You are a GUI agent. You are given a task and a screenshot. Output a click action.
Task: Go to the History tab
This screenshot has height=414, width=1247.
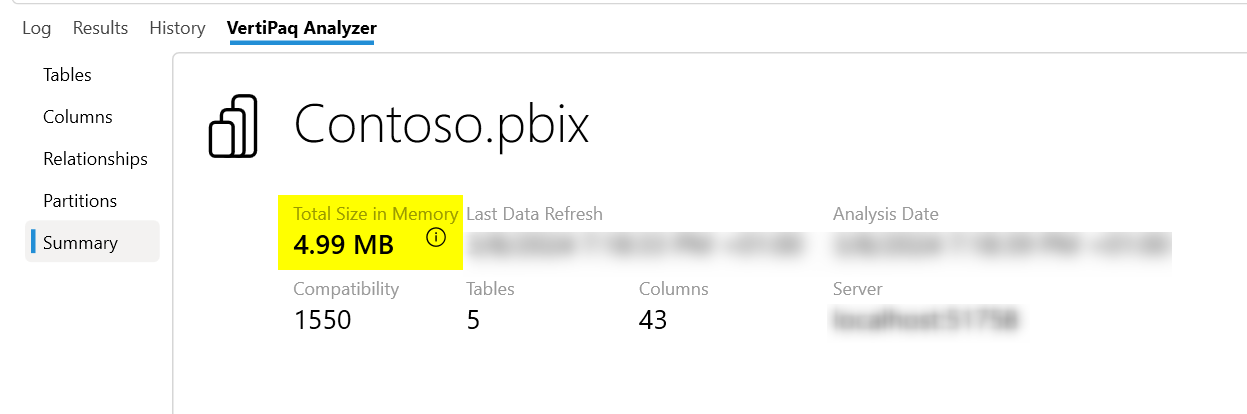[x=177, y=28]
